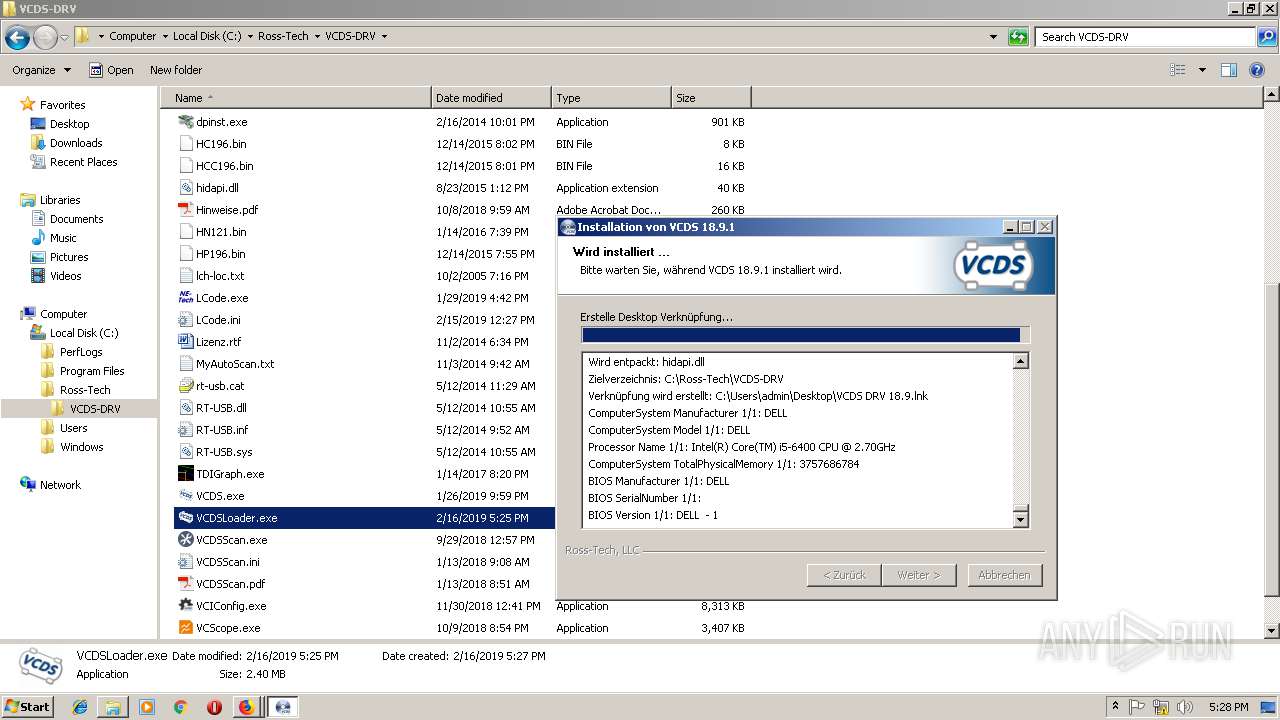Click the Explorer Back navigation arrow
1280x720 pixels.
(x=17, y=38)
